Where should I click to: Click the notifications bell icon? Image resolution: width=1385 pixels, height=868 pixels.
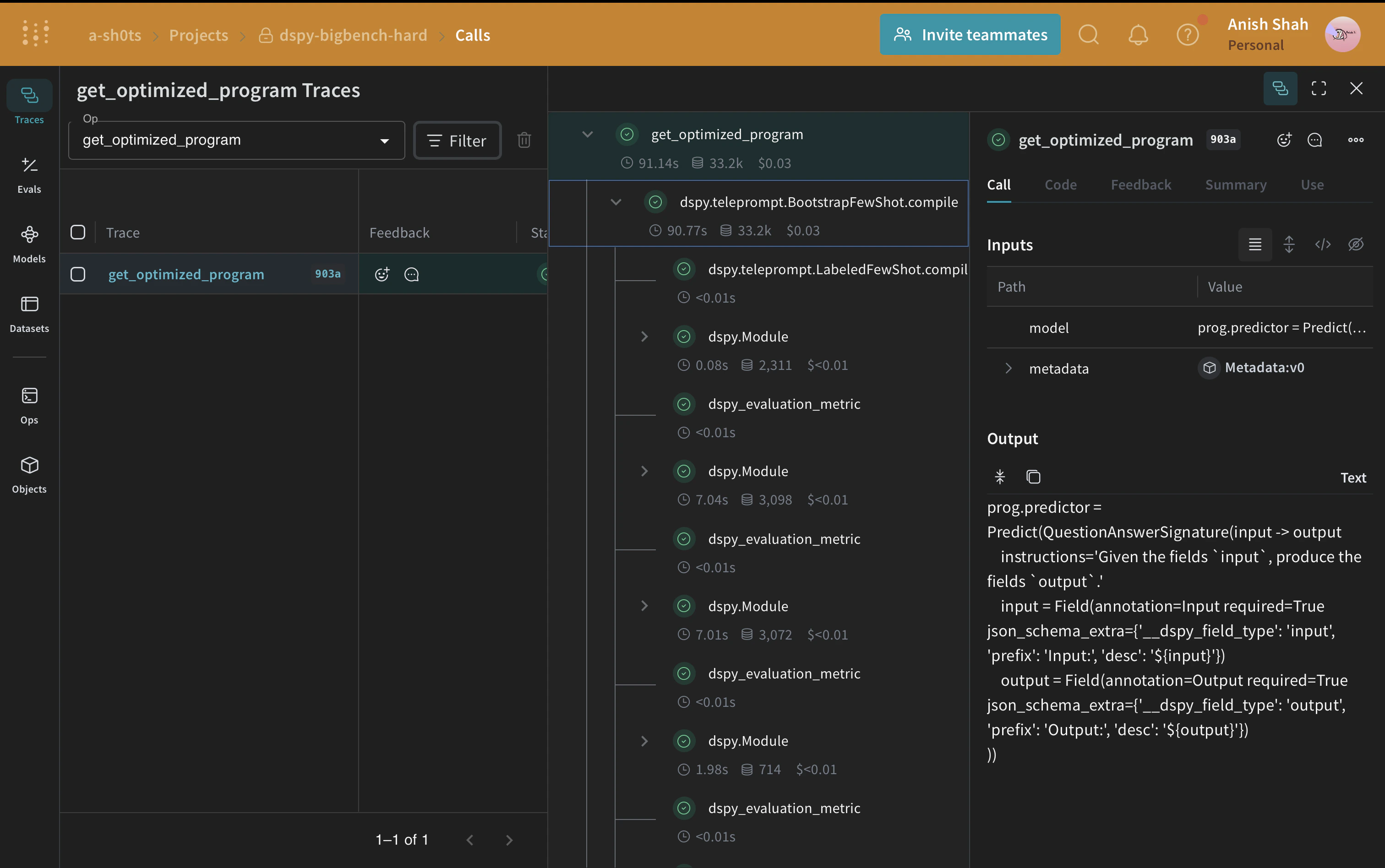1138,35
